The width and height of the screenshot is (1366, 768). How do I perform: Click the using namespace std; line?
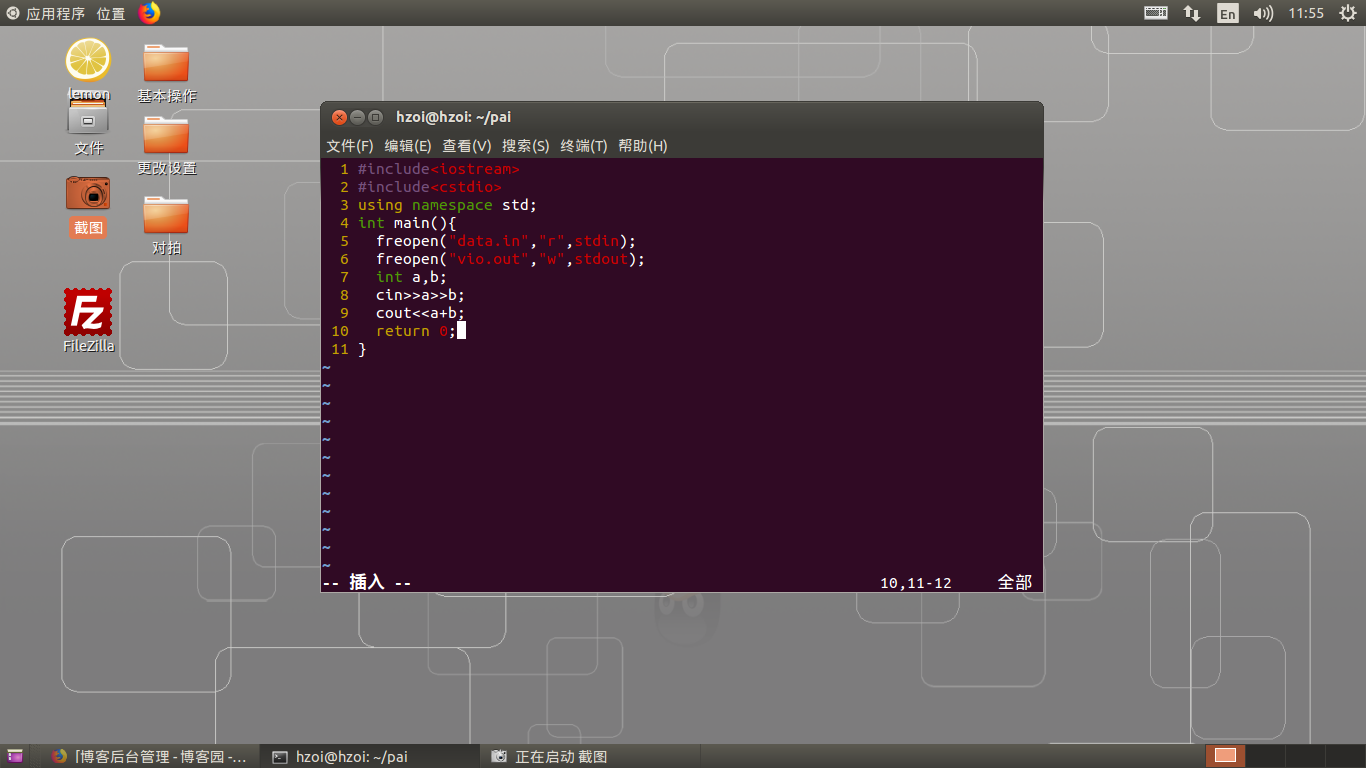pos(448,205)
